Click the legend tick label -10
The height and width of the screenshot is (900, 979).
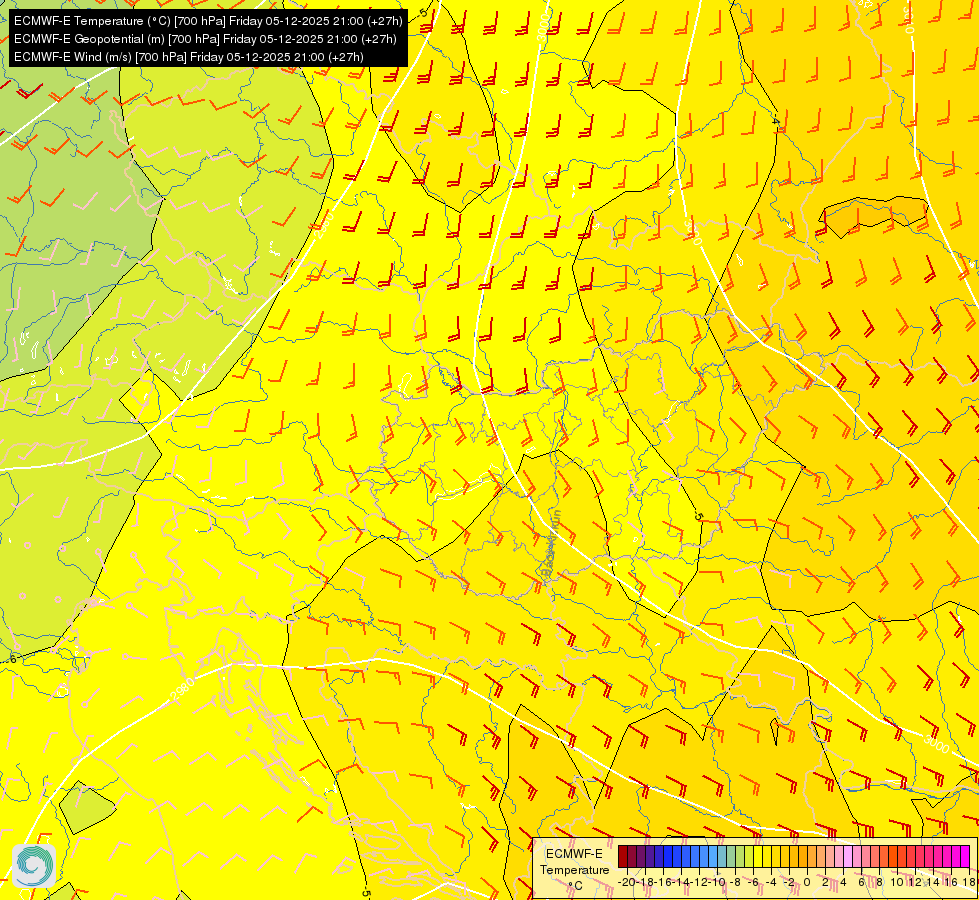[x=717, y=882]
